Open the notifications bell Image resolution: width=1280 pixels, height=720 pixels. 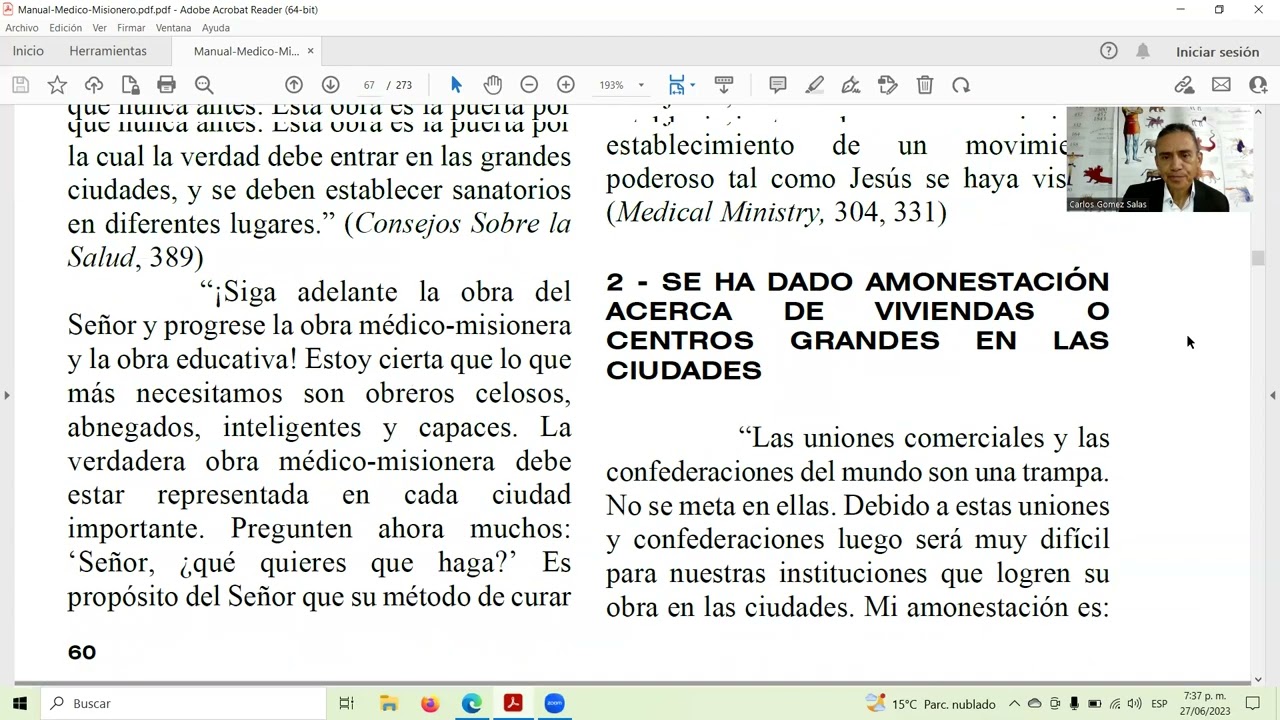point(1143,51)
